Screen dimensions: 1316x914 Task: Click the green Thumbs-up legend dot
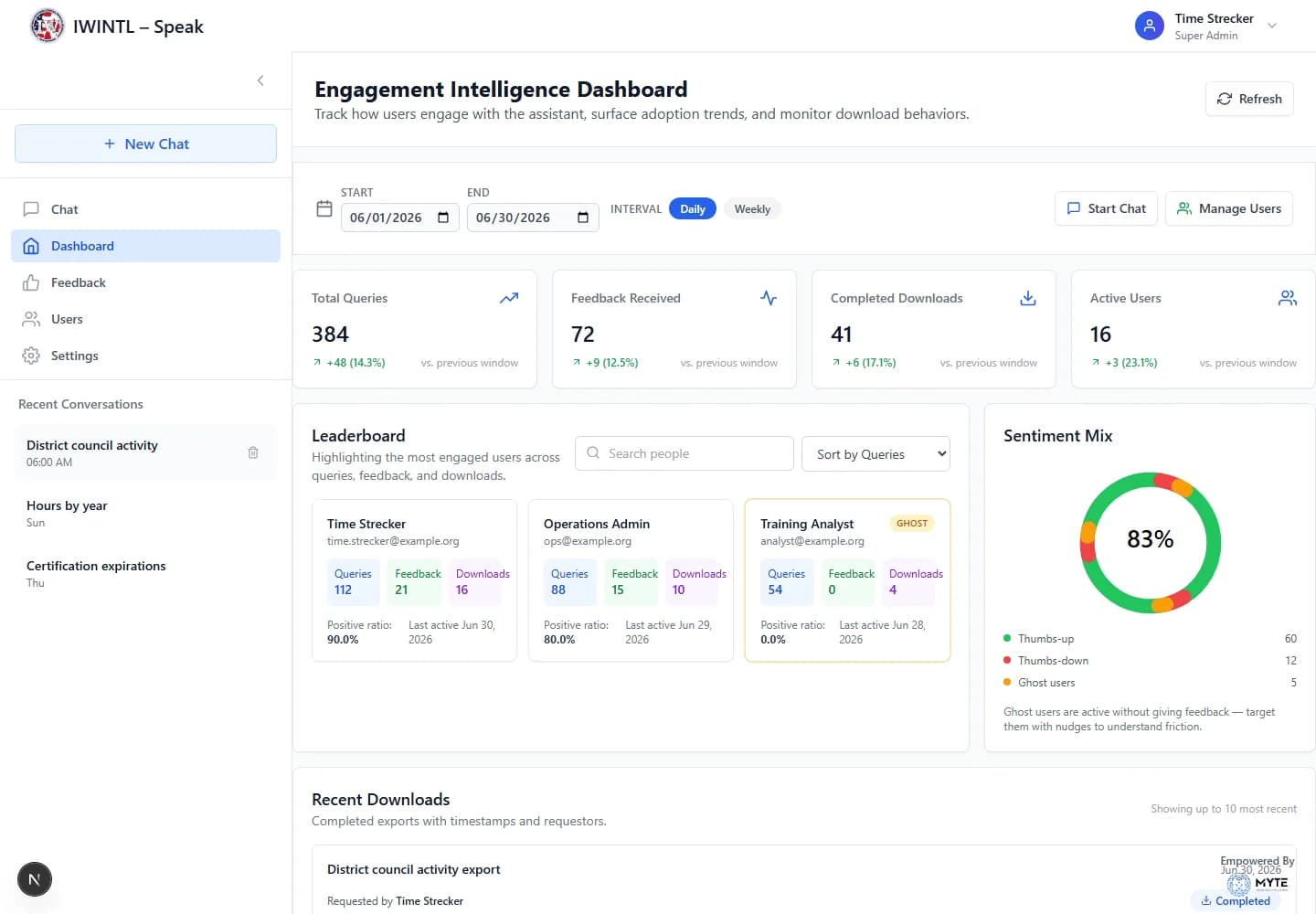pyautogui.click(x=1007, y=638)
